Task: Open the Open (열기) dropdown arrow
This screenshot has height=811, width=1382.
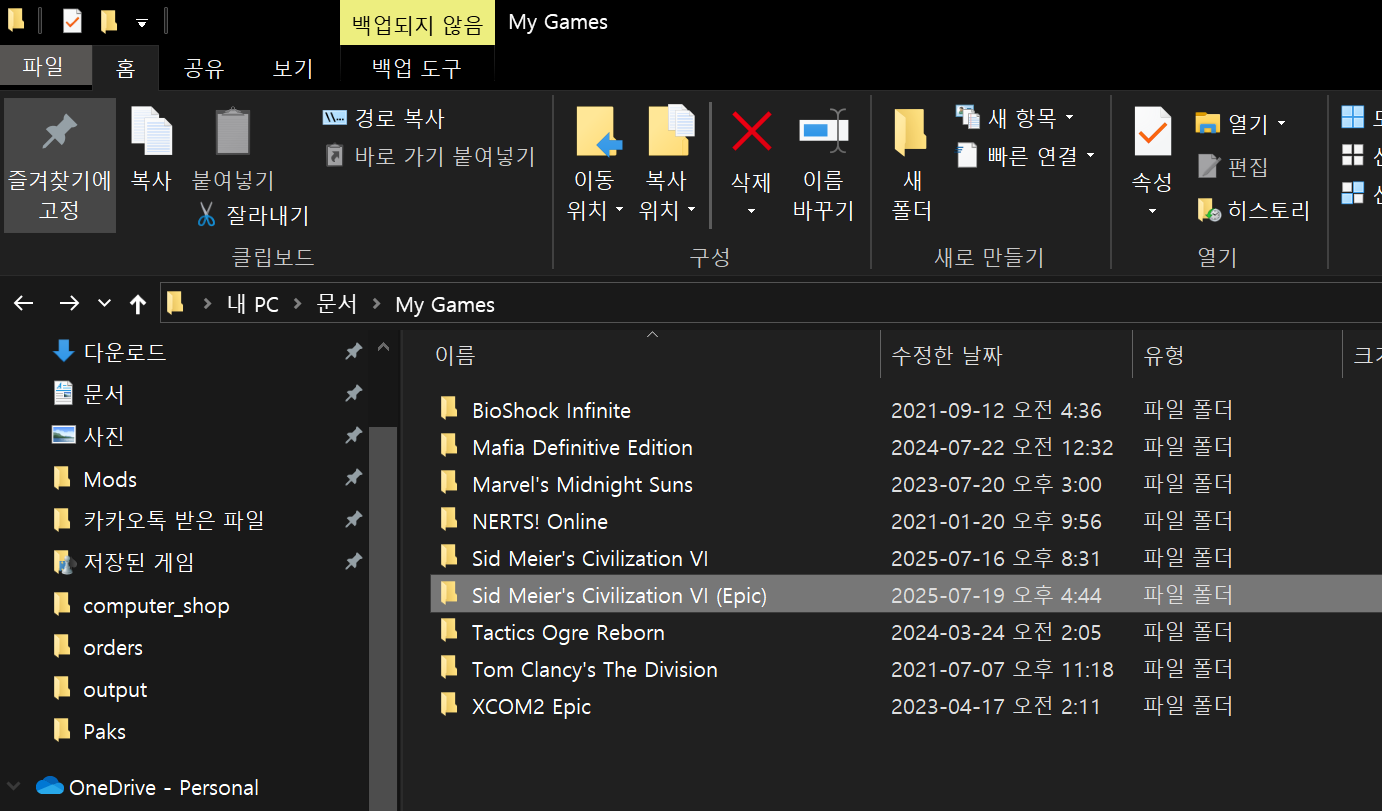Action: (x=1281, y=124)
